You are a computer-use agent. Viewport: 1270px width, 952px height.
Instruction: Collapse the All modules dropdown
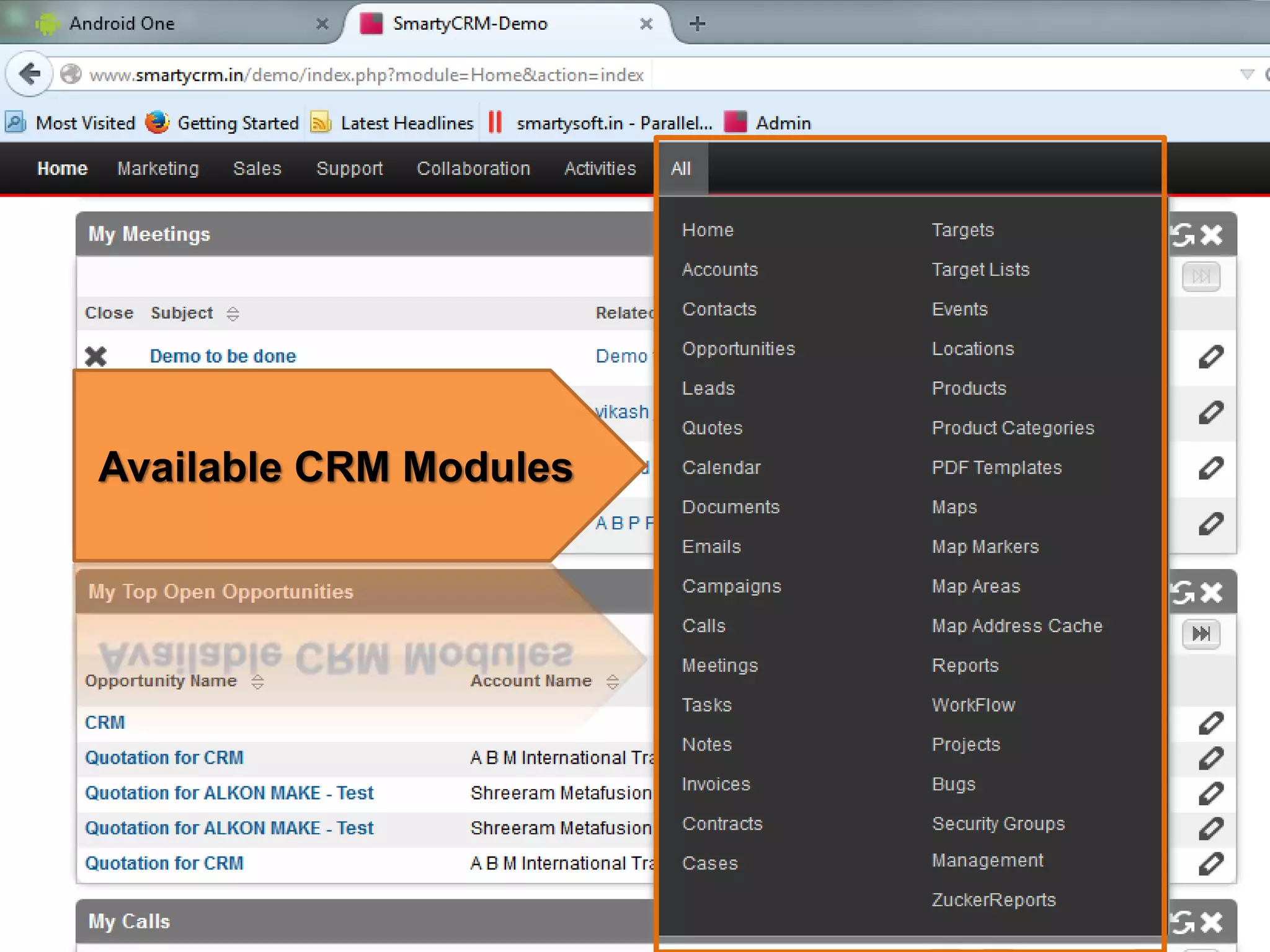tap(681, 169)
